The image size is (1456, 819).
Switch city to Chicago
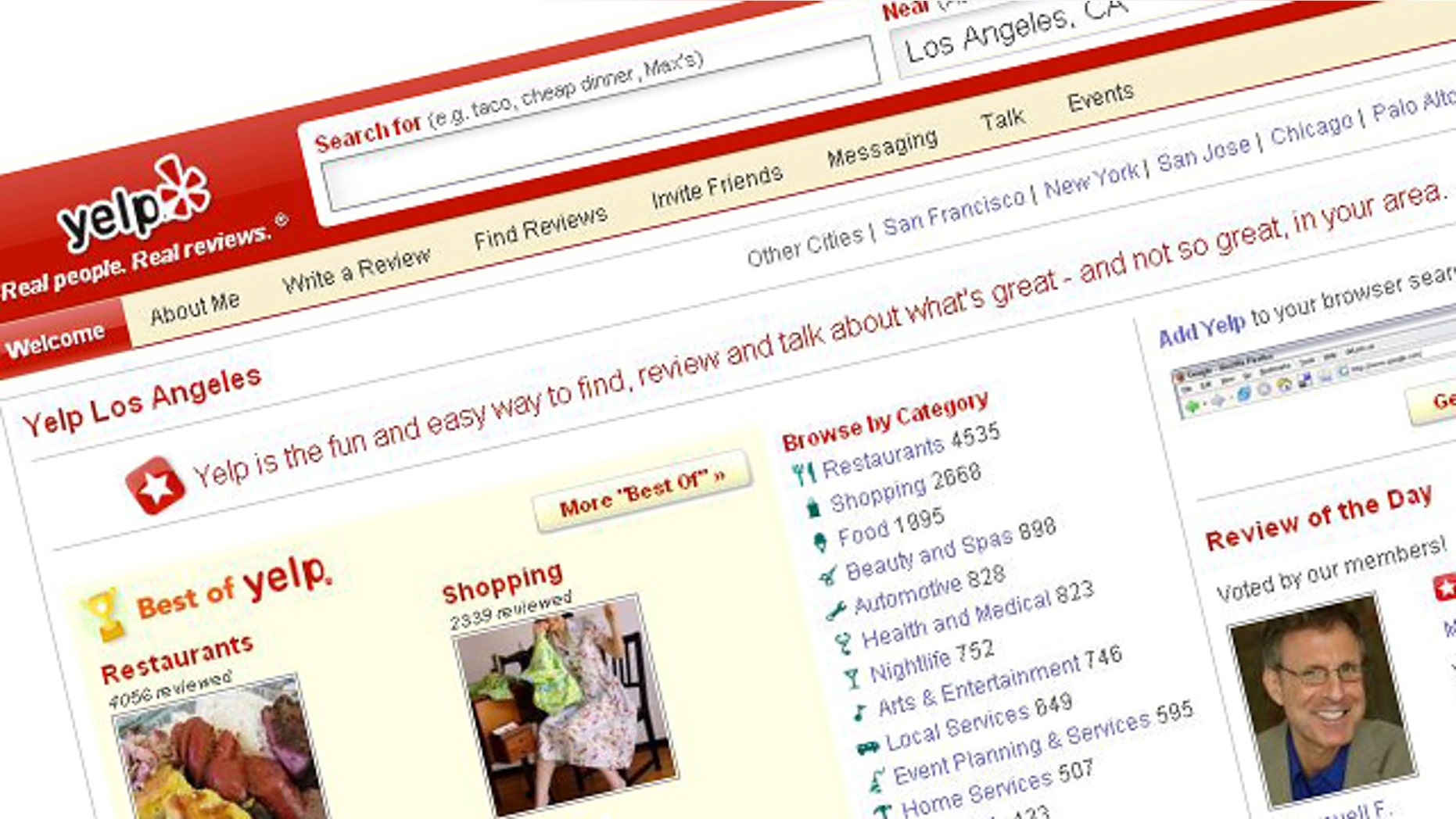click(x=1311, y=130)
